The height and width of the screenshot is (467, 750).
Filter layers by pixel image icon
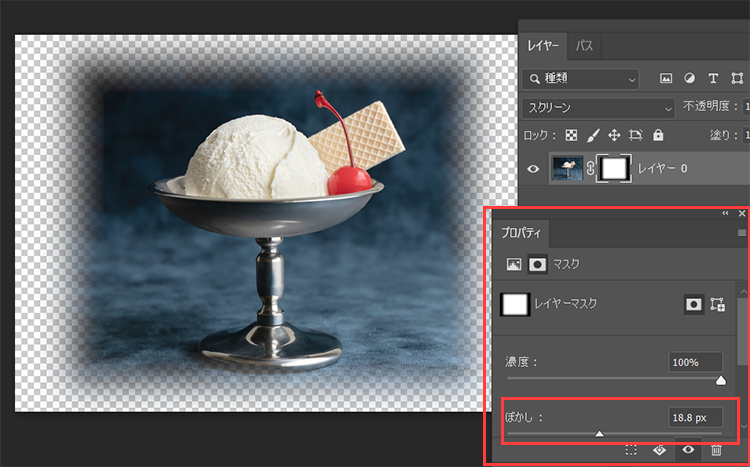[666, 79]
